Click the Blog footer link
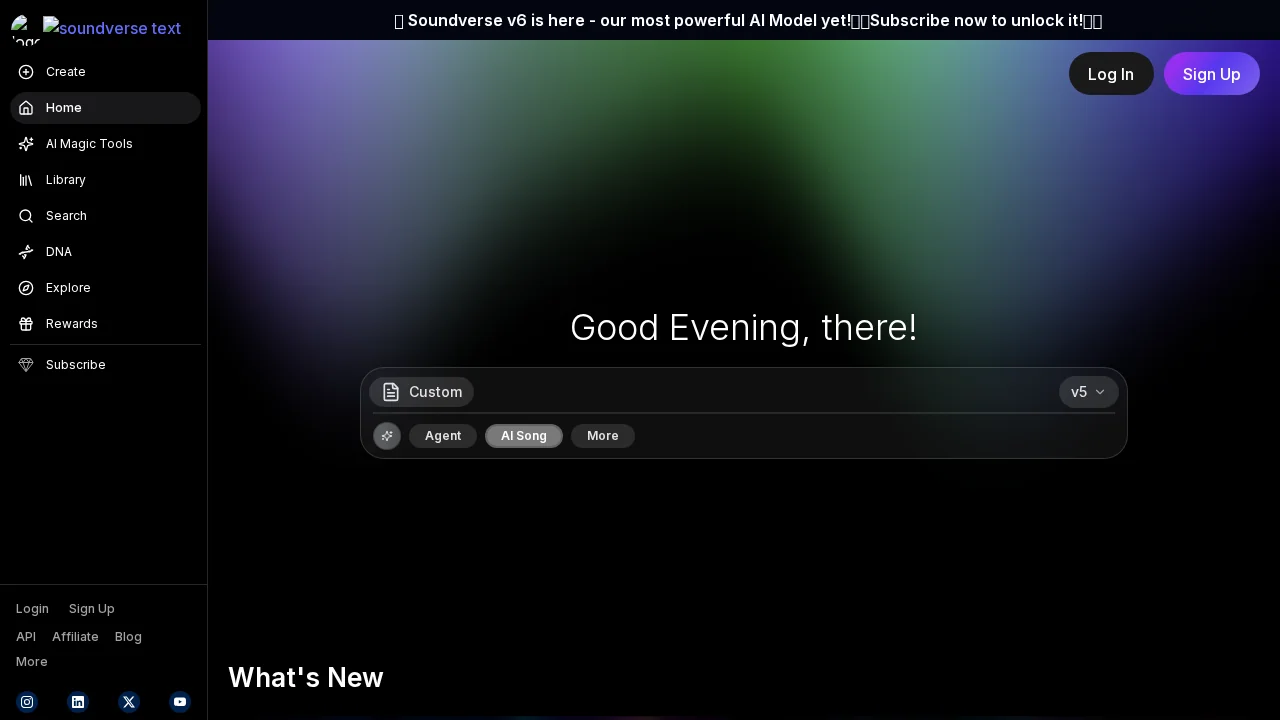The image size is (1280, 720). pyautogui.click(x=128, y=637)
